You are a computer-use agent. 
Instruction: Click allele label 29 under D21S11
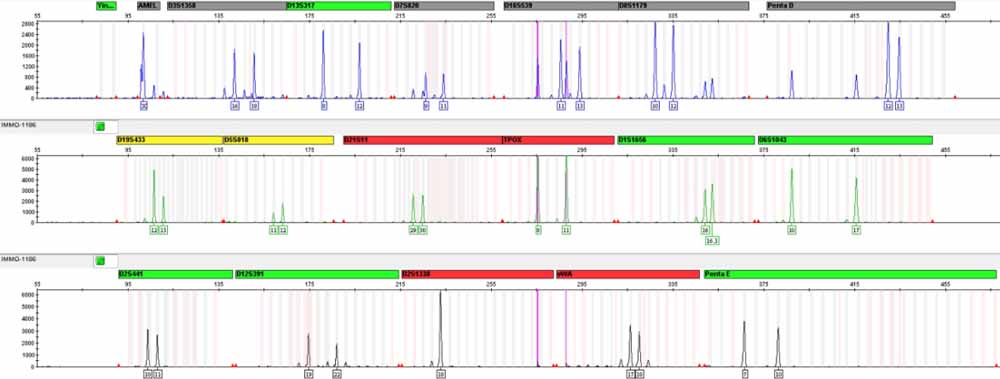coord(413,230)
